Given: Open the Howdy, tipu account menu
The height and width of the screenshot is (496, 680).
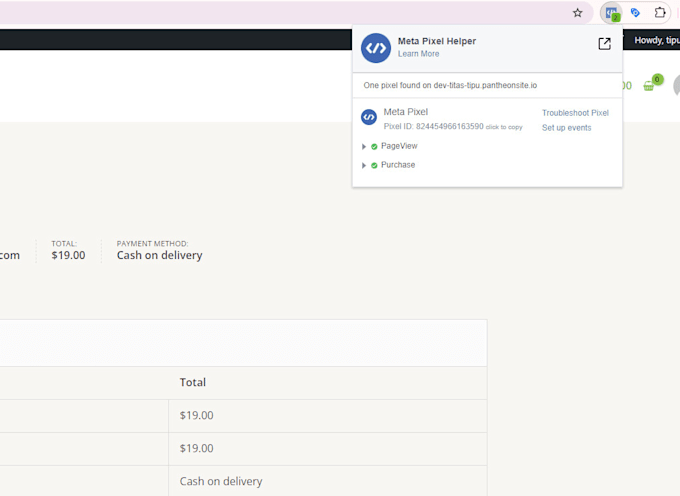Looking at the screenshot, I should click(x=656, y=40).
